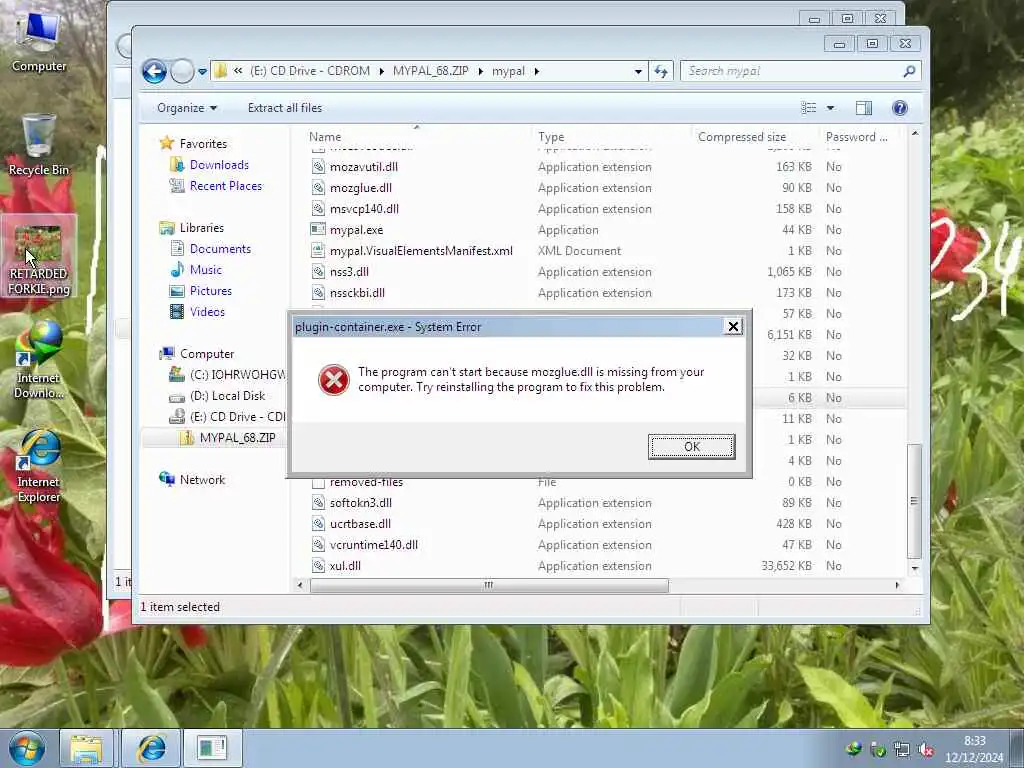Click Recycle Bin desktop icon
This screenshot has height=768, width=1024.
pyautogui.click(x=39, y=144)
